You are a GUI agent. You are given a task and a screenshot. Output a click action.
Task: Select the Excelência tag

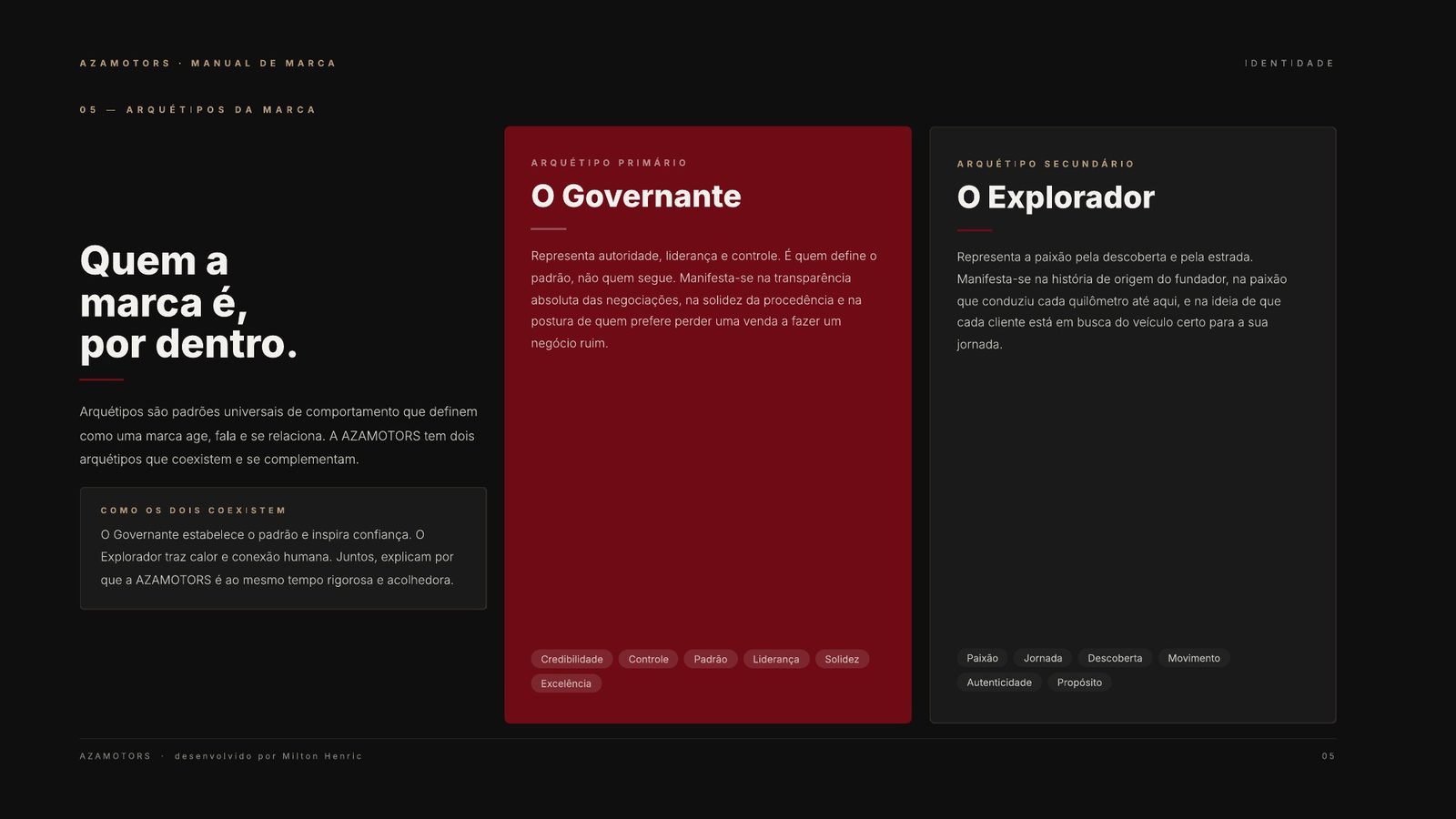[x=566, y=683]
